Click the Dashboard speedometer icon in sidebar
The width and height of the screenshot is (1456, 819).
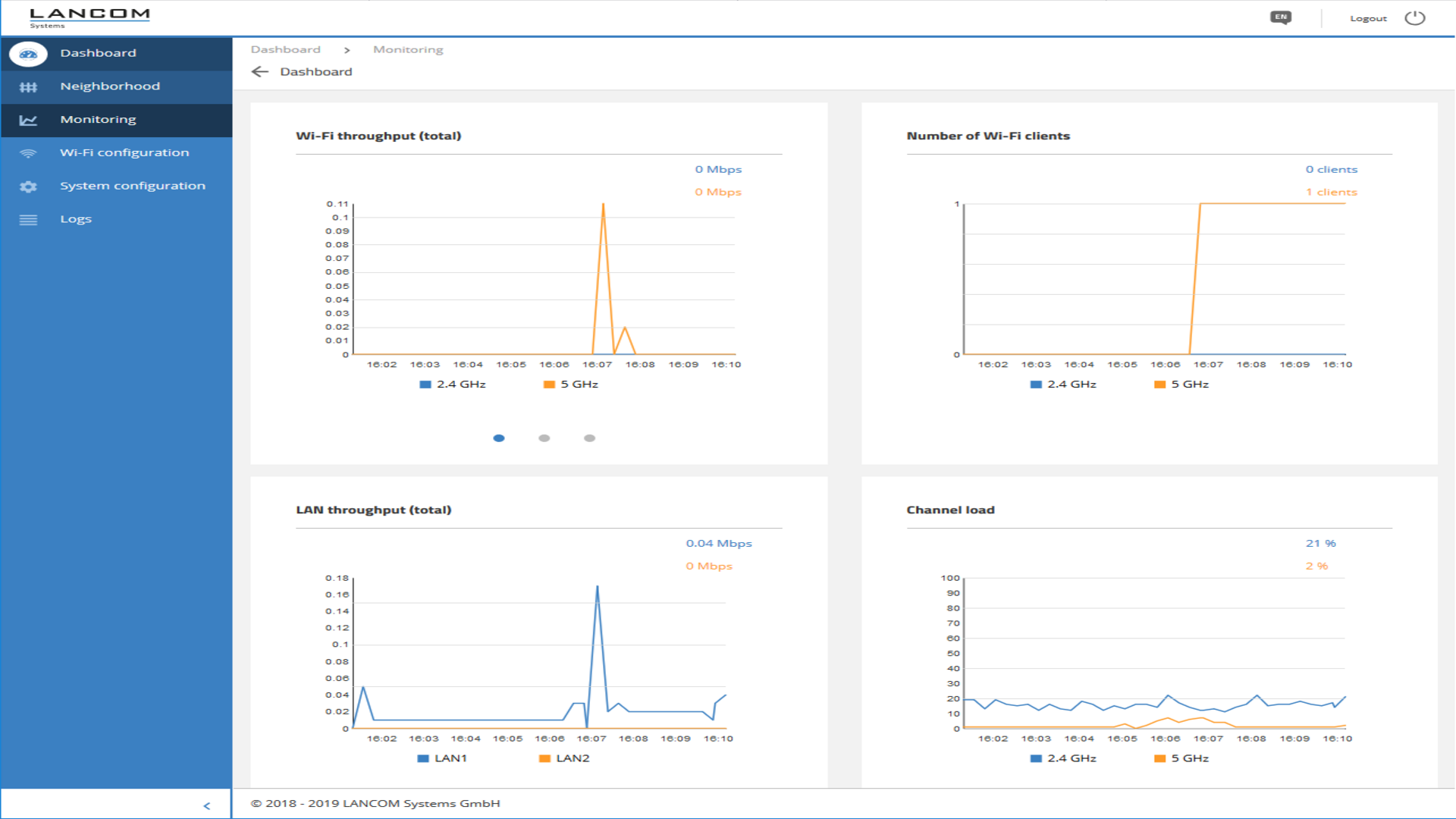[28, 54]
